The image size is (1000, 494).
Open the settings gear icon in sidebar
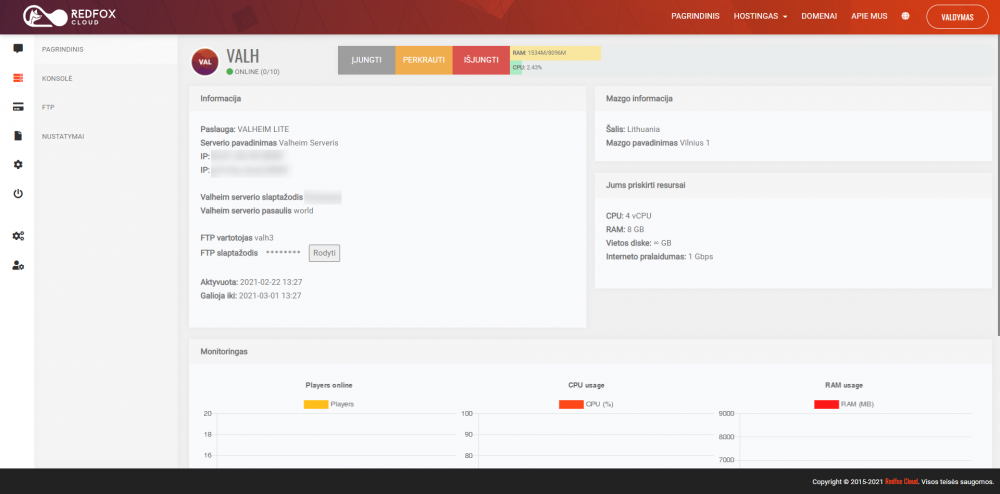18,164
